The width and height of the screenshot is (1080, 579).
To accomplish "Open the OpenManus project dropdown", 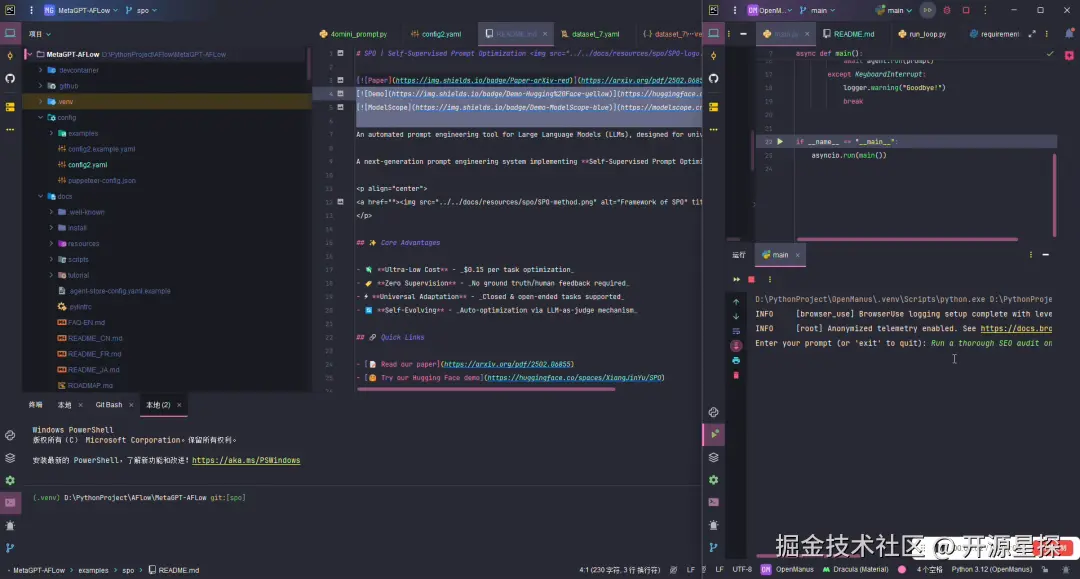I will pos(769,10).
